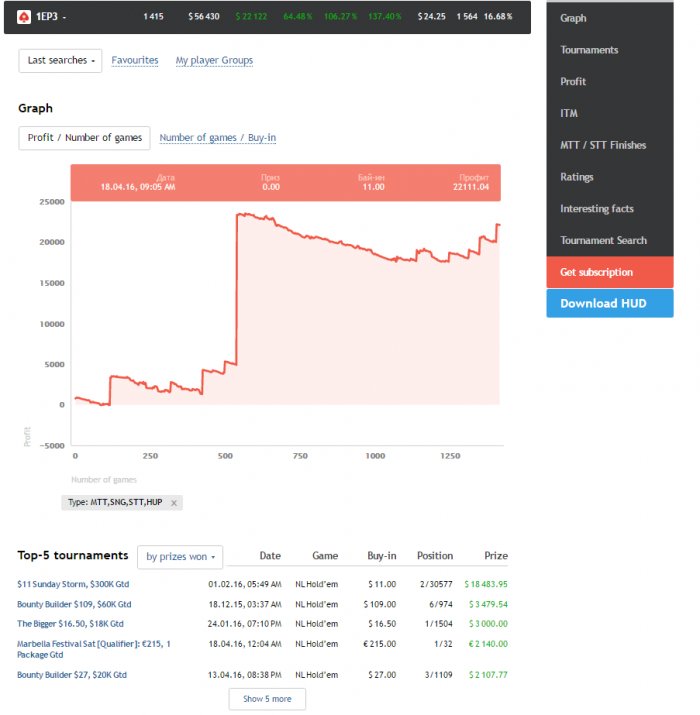700x715 pixels.
Task: Go to Graph in the sidebar menu
Action: coord(573,18)
